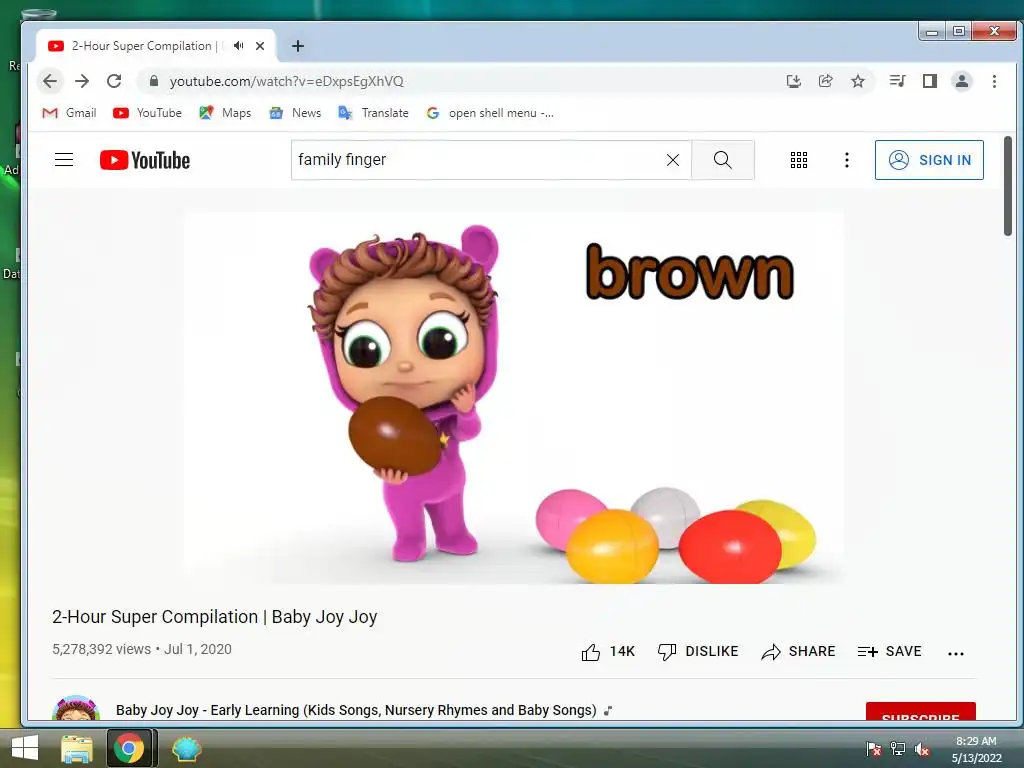The image size is (1024, 768).
Task: Click the padlock site info icon
Action: click(154, 81)
